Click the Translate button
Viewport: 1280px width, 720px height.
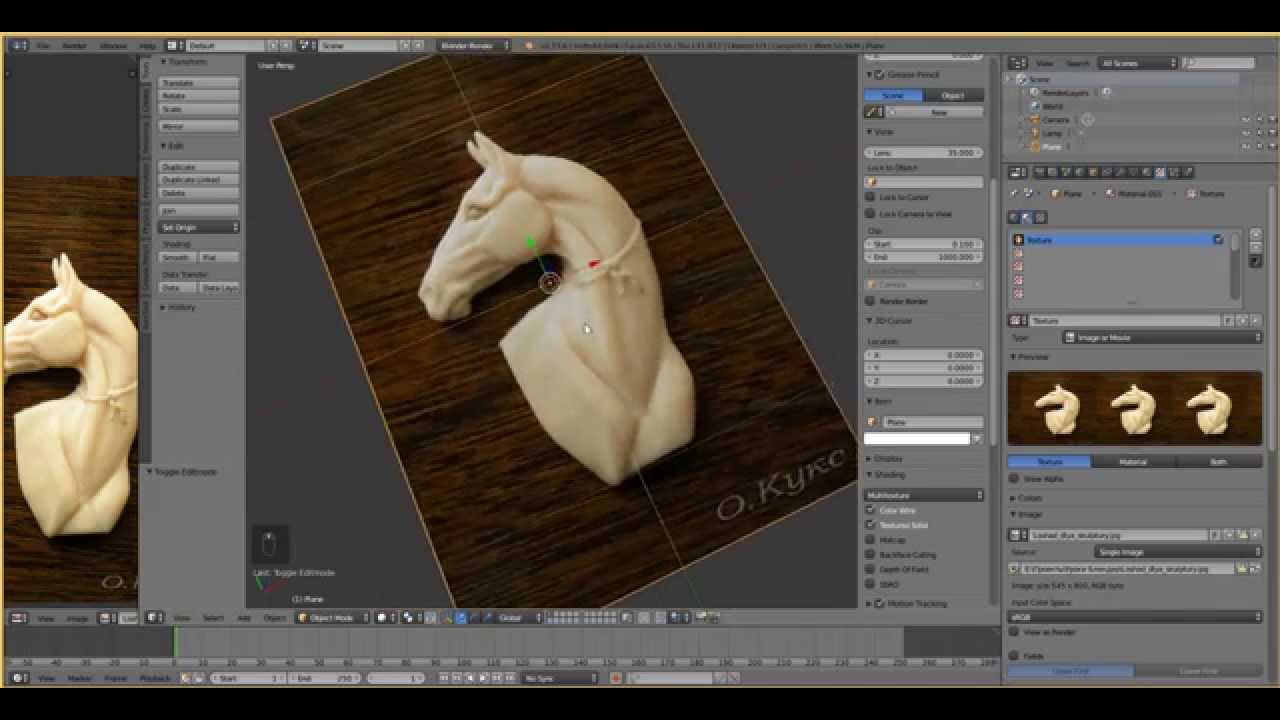pos(199,83)
